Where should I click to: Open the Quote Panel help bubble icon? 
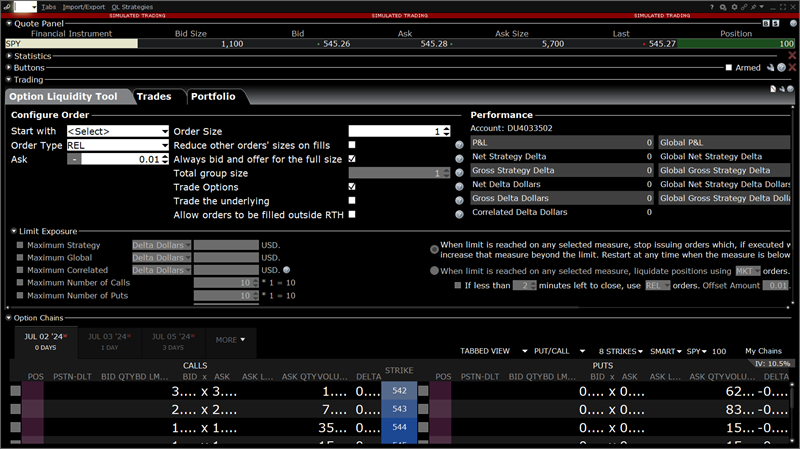(793, 23)
